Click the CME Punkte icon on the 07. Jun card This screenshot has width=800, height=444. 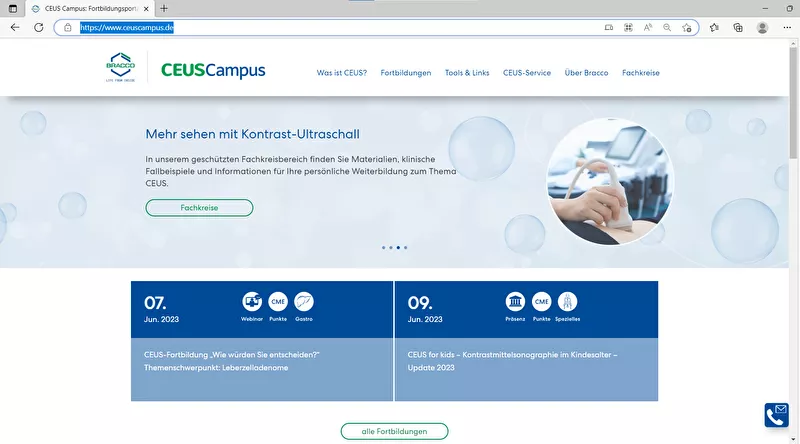point(278,302)
